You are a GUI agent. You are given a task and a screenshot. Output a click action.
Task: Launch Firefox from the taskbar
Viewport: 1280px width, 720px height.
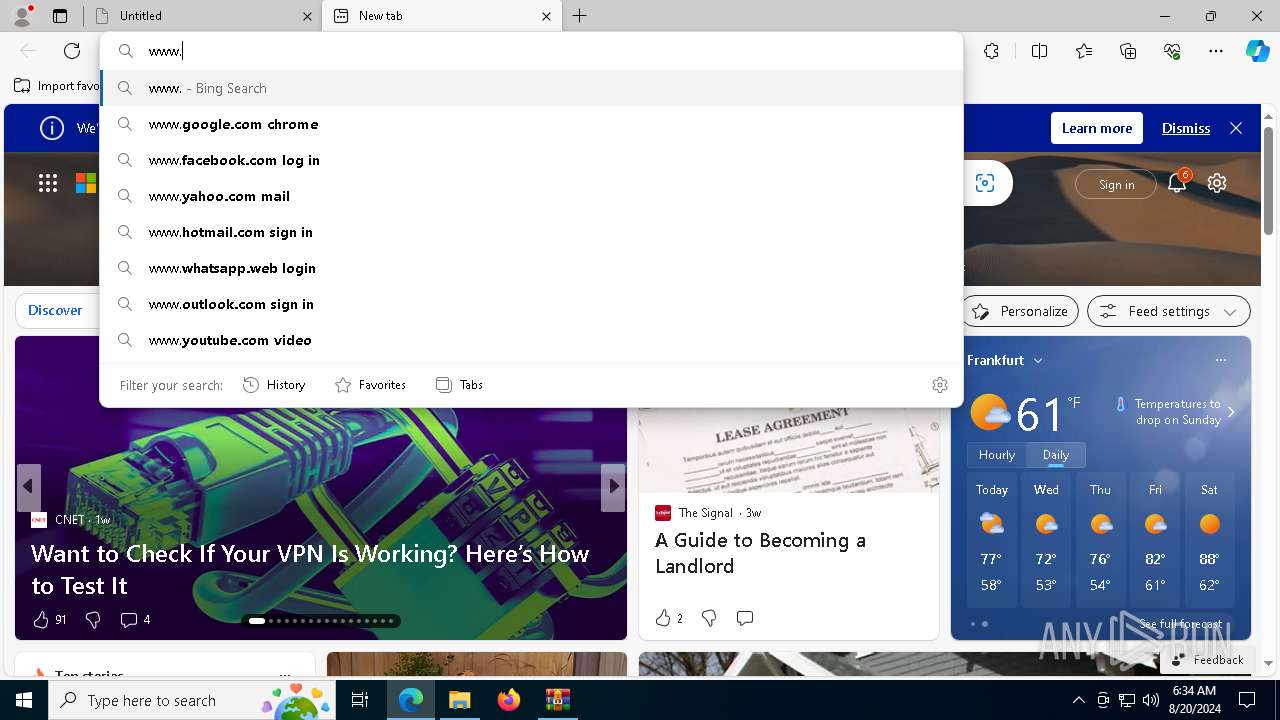[508, 700]
